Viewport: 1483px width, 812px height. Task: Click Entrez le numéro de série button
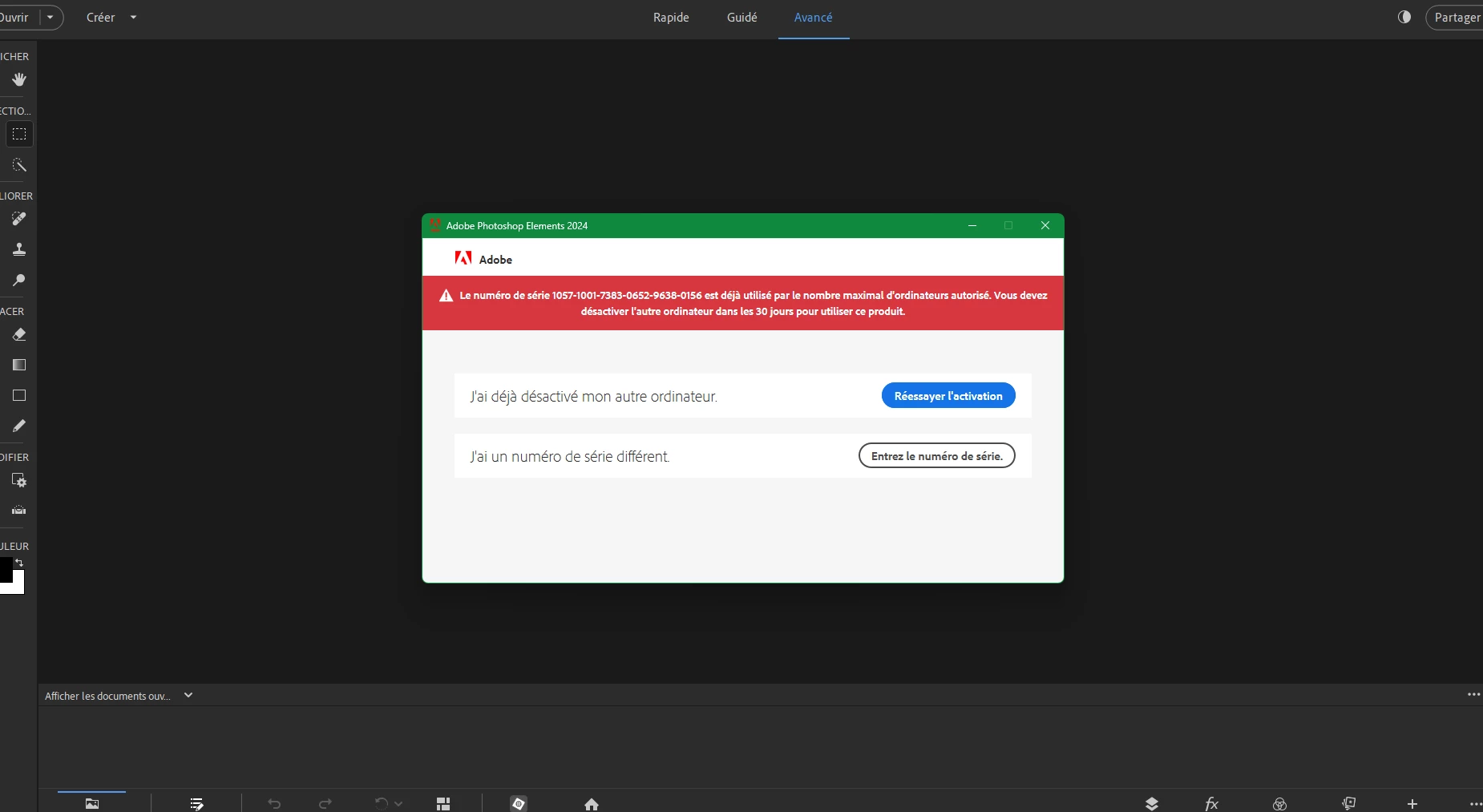click(937, 455)
